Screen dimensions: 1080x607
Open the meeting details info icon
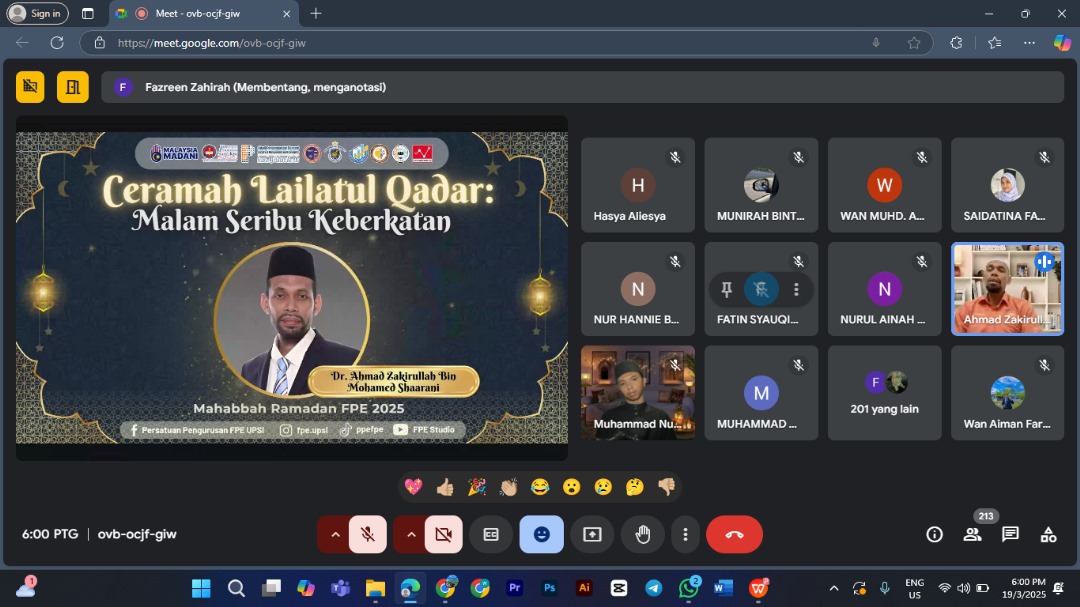tap(934, 534)
